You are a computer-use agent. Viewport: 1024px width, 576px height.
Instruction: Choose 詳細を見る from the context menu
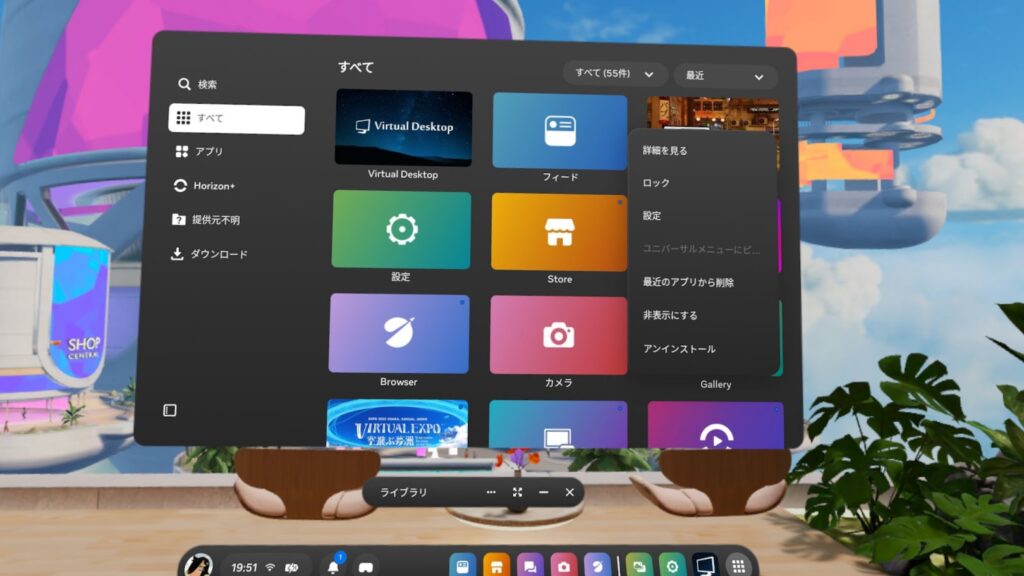(665, 151)
